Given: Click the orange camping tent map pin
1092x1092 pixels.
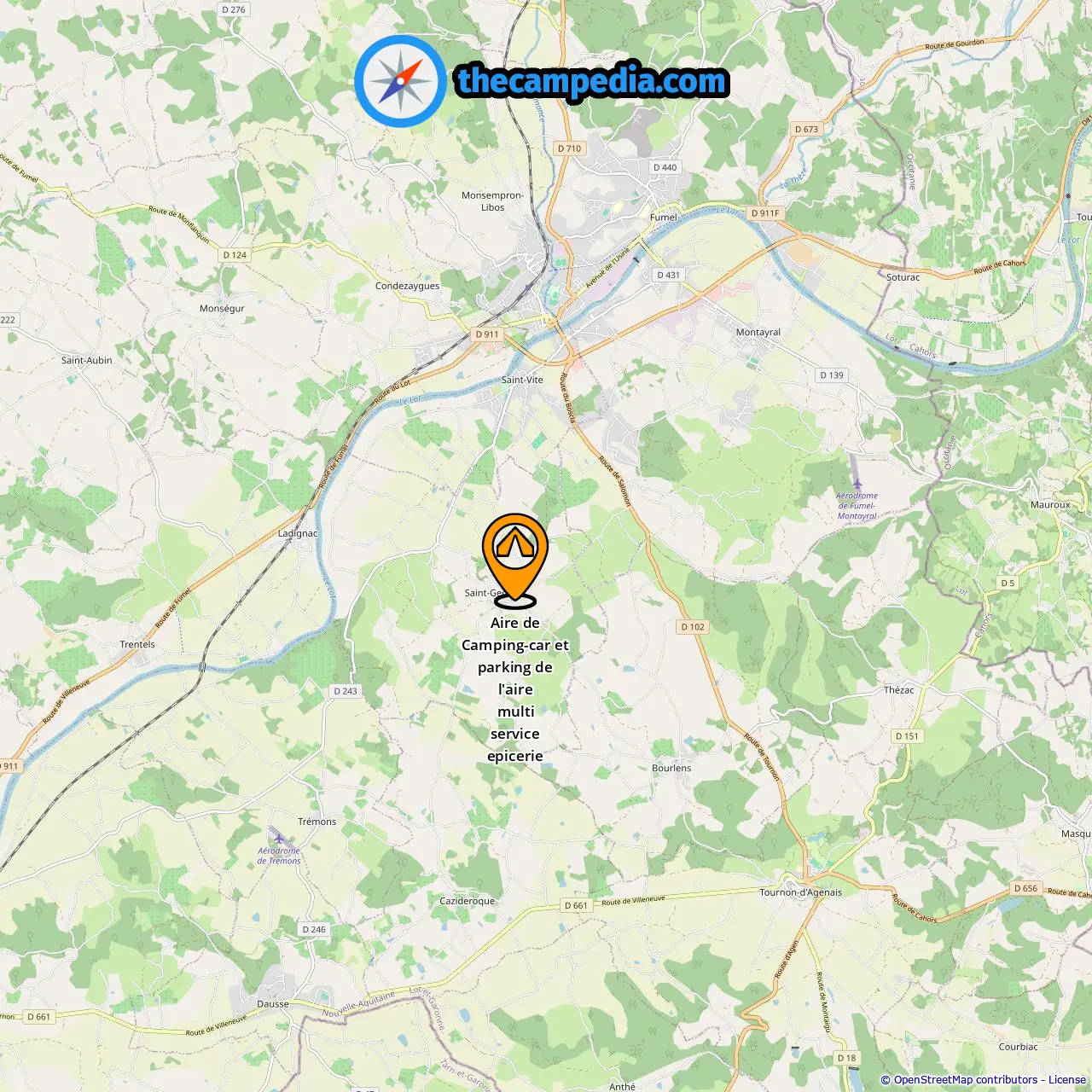Looking at the screenshot, I should point(514,559).
